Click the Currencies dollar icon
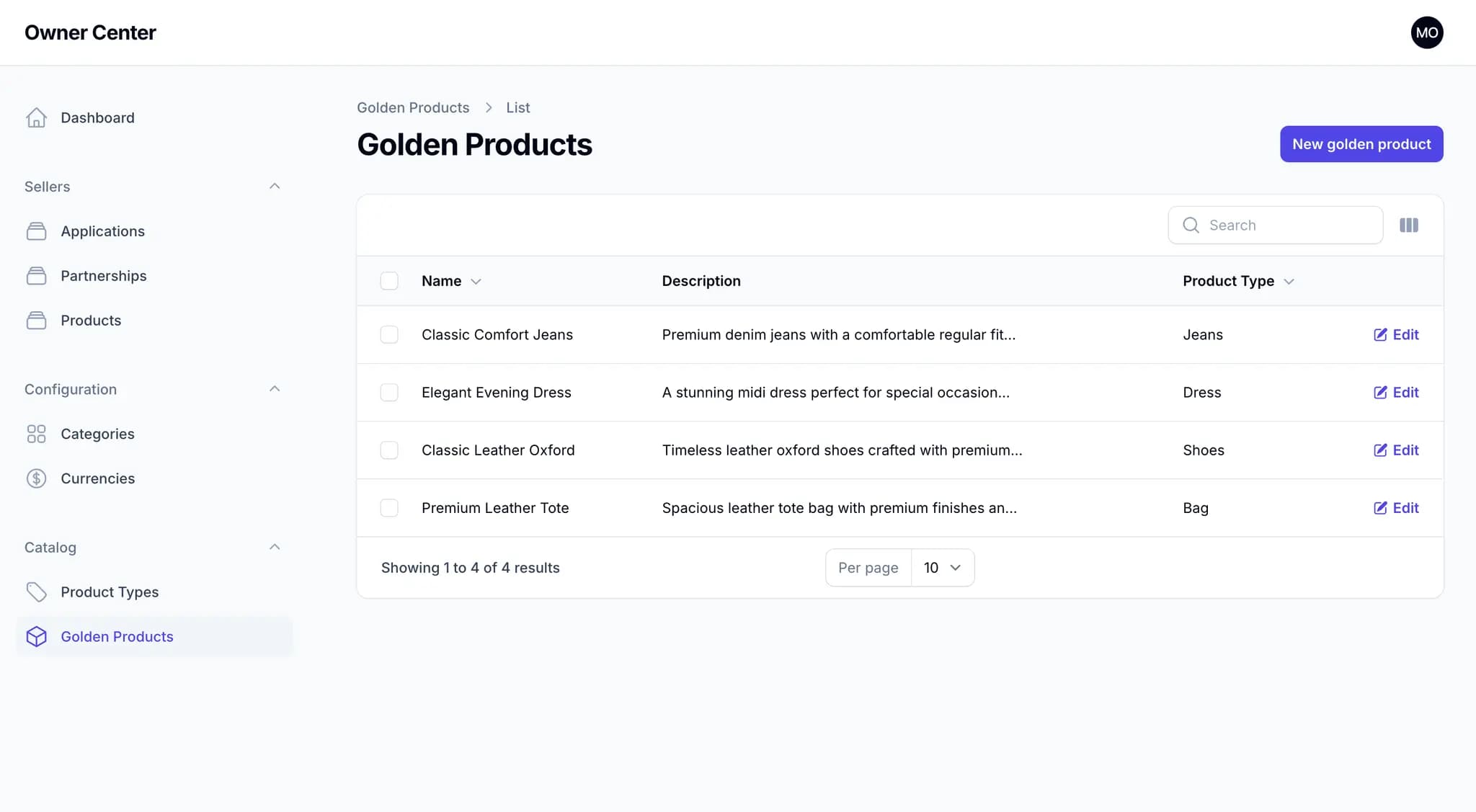The width and height of the screenshot is (1476, 812). click(x=37, y=478)
